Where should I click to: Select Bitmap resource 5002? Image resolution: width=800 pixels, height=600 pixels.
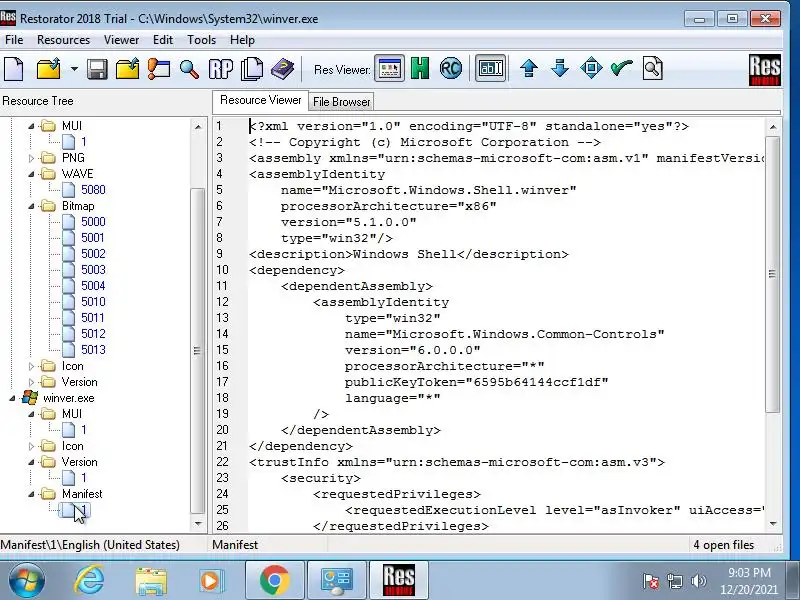tap(93, 254)
